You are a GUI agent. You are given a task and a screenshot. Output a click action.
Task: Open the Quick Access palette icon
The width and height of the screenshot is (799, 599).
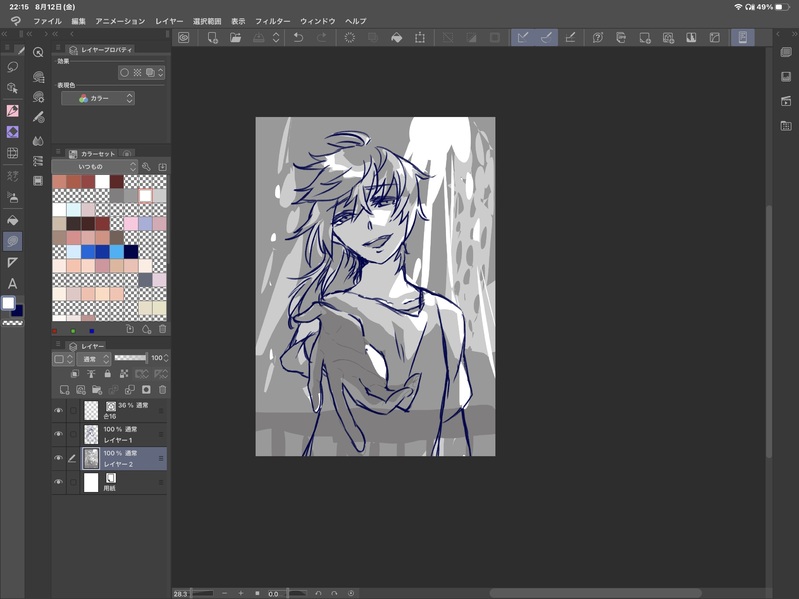(x=38, y=52)
